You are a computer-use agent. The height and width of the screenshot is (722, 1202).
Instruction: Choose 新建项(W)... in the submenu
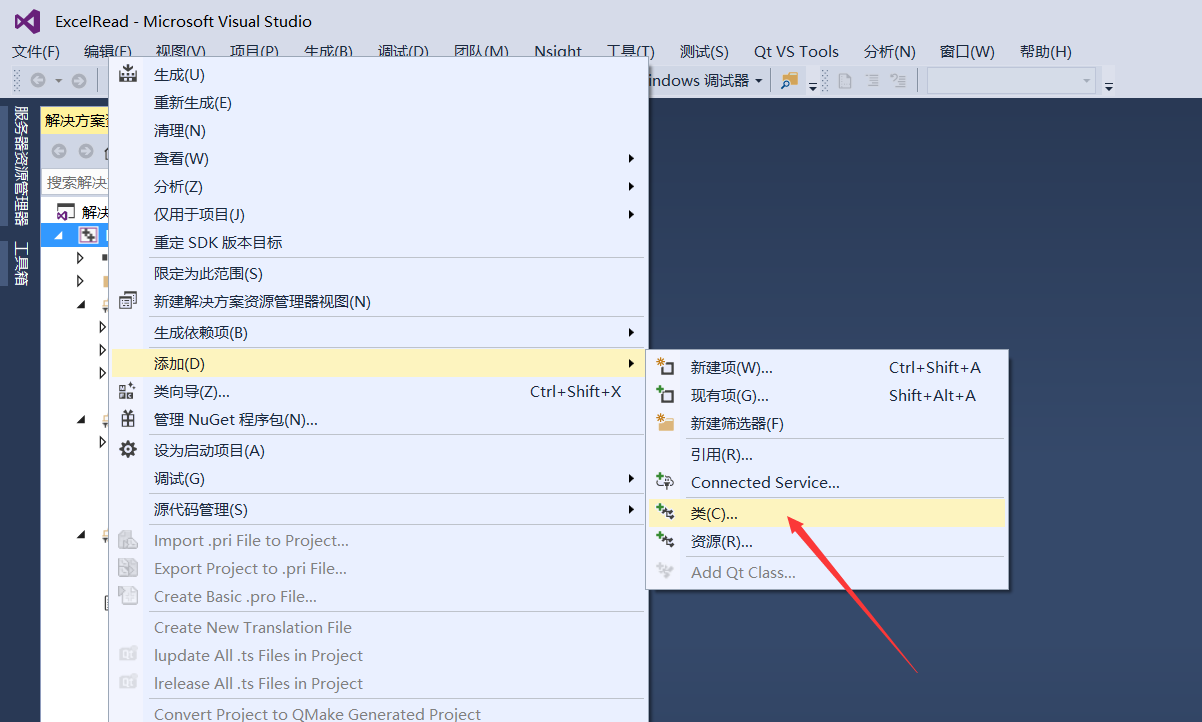(x=828, y=367)
